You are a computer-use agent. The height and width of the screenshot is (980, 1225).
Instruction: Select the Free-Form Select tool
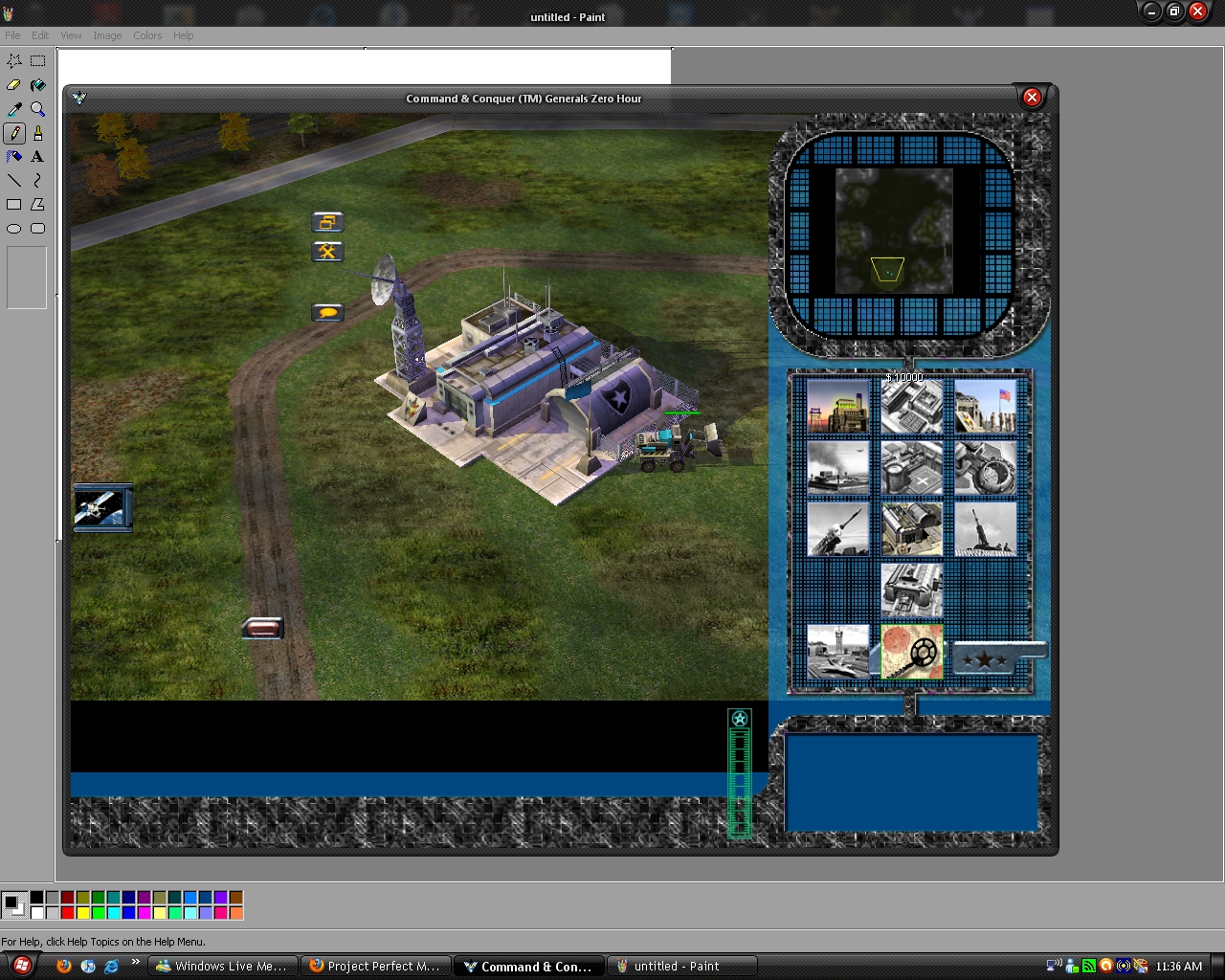(14, 61)
